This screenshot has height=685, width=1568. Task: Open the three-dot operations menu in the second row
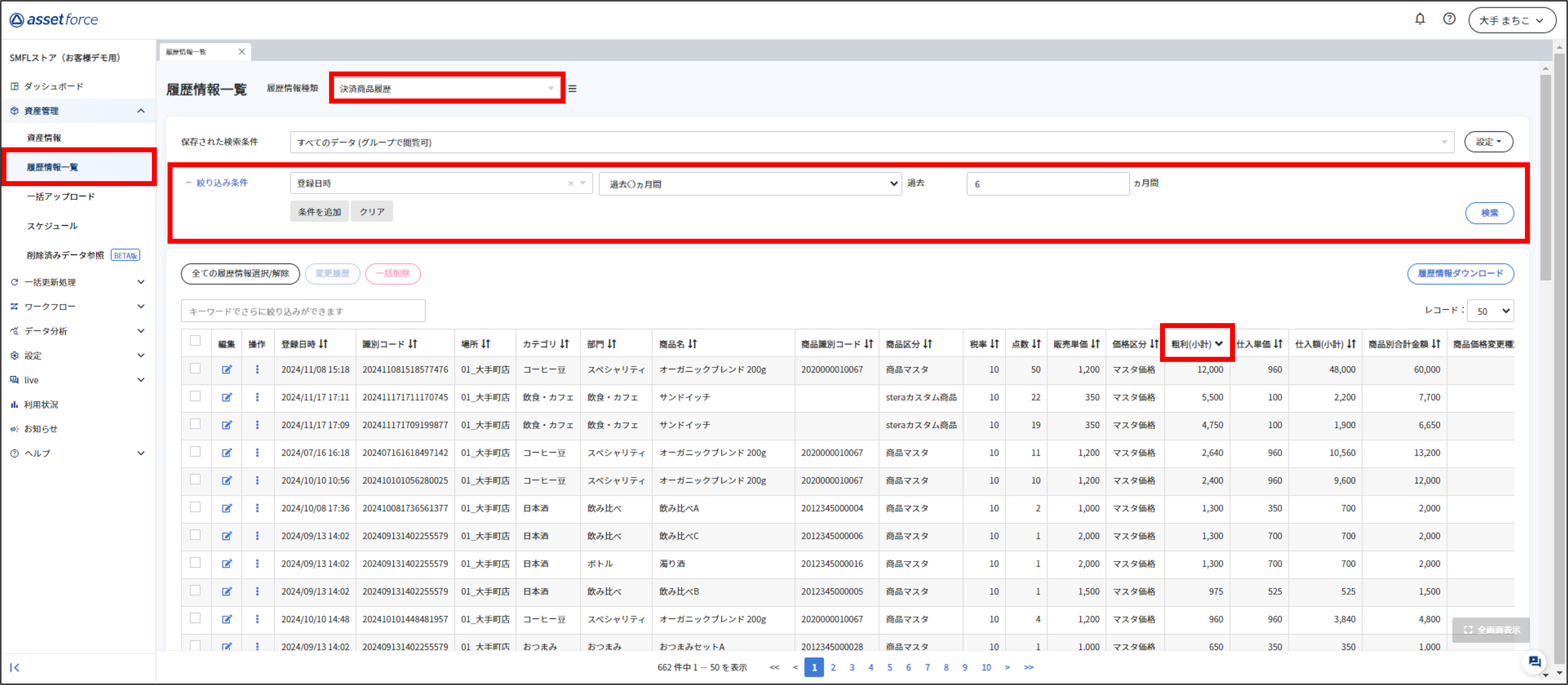coord(257,397)
